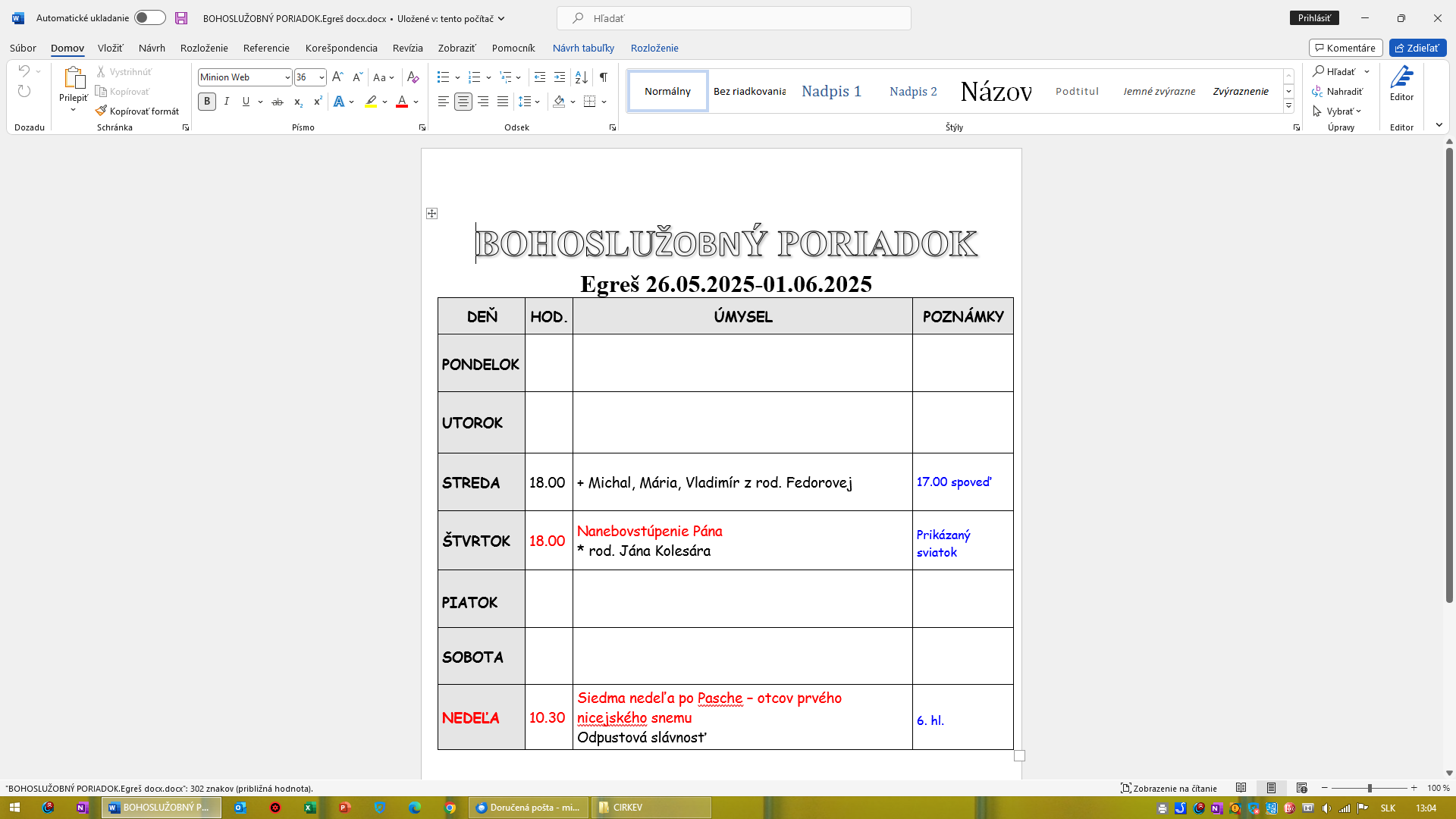The width and height of the screenshot is (1456, 819).
Task: Expand the Styles gallery more arrow
Action: tap(1288, 105)
